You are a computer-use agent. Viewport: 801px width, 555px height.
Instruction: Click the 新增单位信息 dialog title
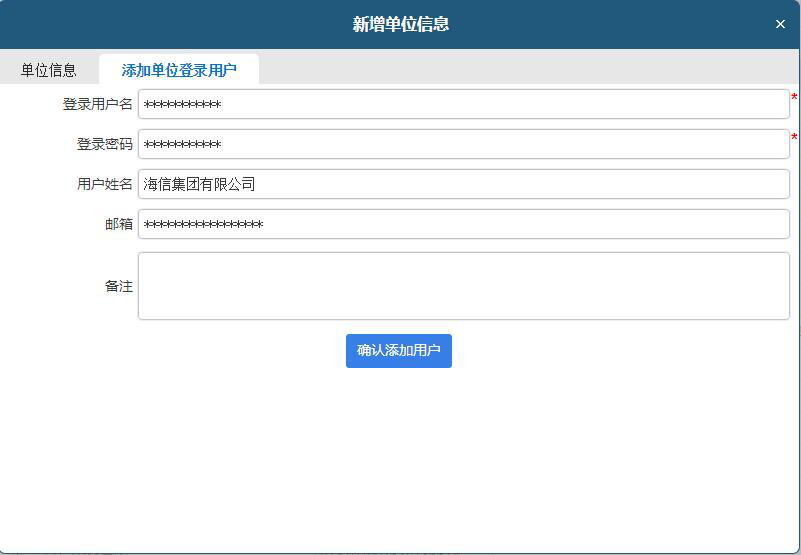click(400, 24)
